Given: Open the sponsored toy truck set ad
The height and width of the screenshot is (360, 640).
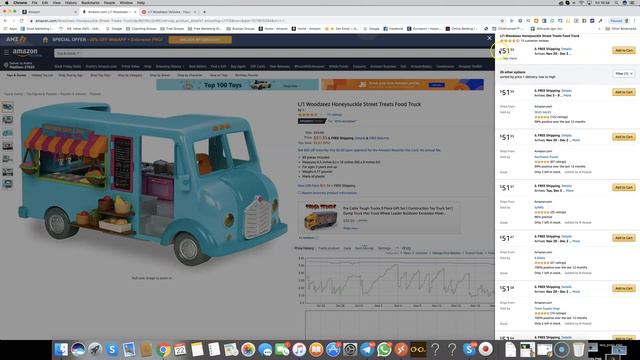Looking at the screenshot, I should point(380,217).
